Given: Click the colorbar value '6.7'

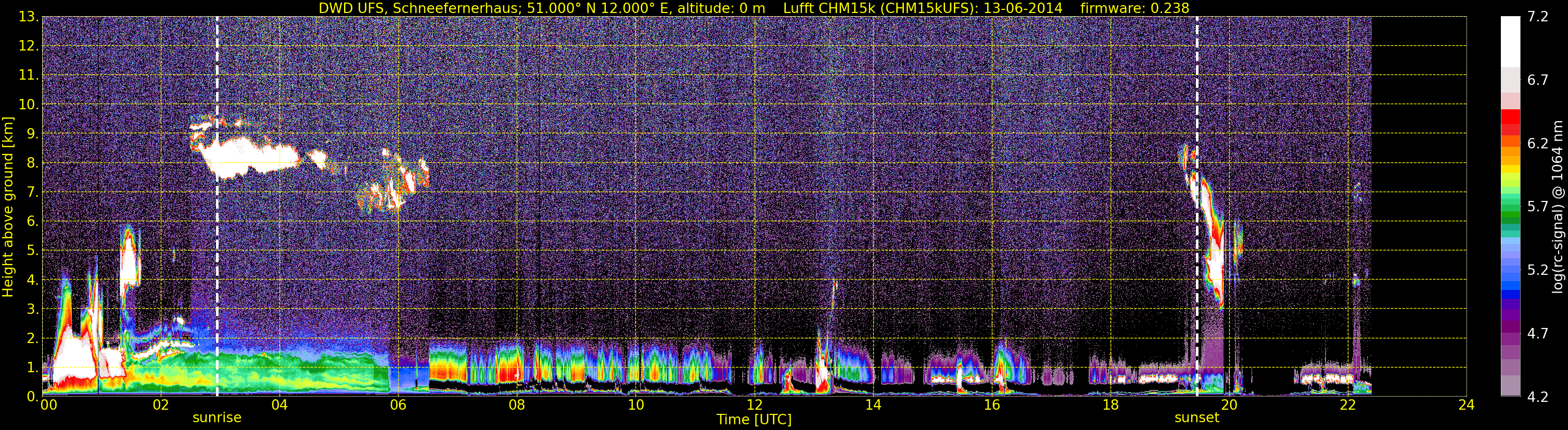Looking at the screenshot, I should point(1538,80).
